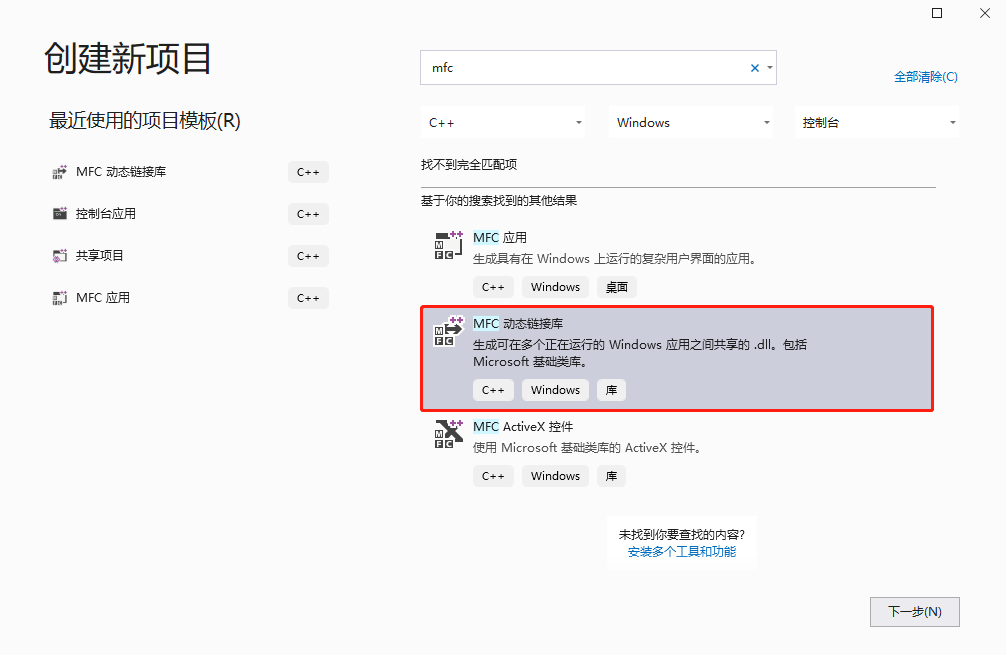Click the C++ tag under MFC ActiveX 控件
Image resolution: width=1006 pixels, height=655 pixels.
tap(493, 476)
